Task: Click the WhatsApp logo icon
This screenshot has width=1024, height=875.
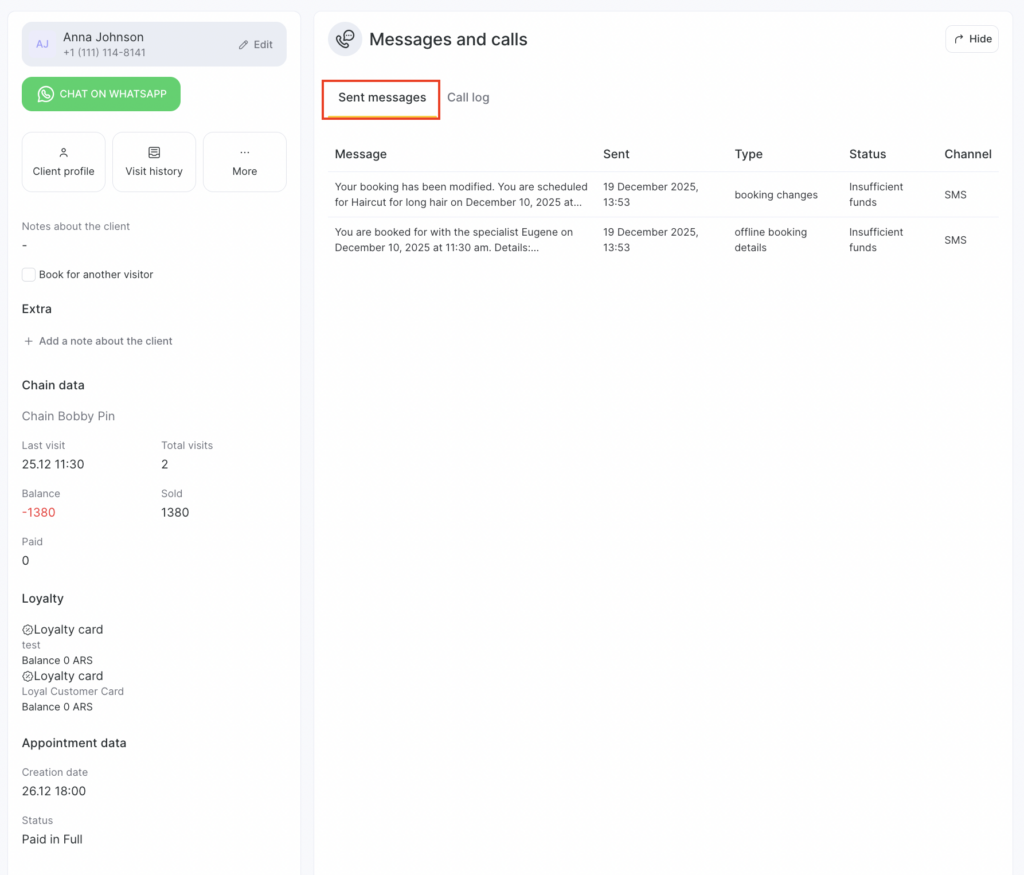Action: coord(45,94)
